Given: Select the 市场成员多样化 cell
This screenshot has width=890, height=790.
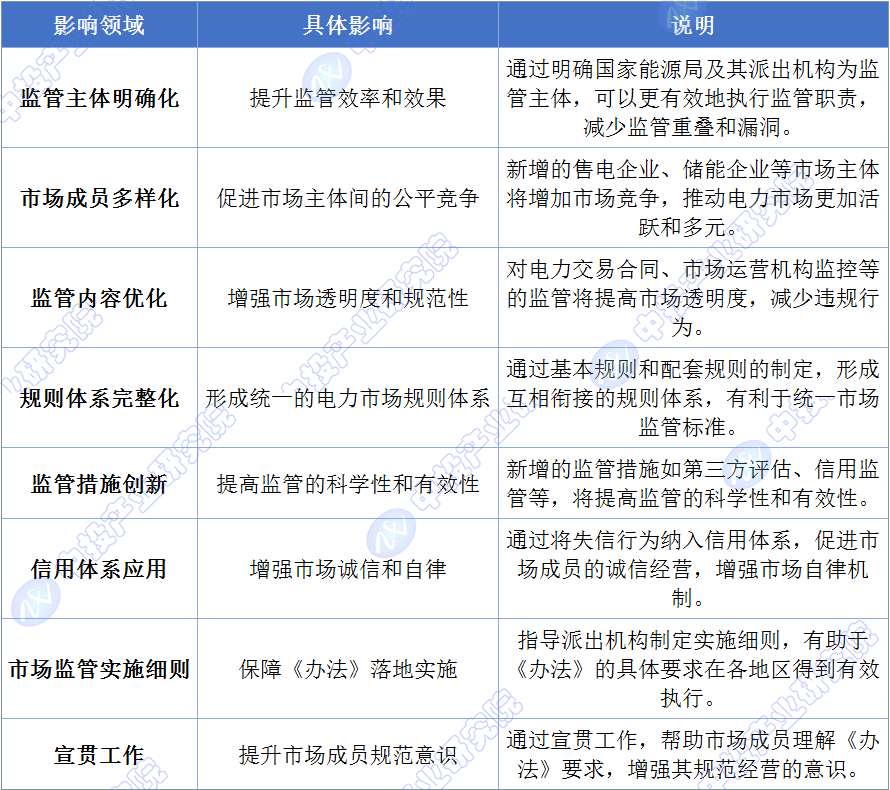Looking at the screenshot, I should click(99, 198).
